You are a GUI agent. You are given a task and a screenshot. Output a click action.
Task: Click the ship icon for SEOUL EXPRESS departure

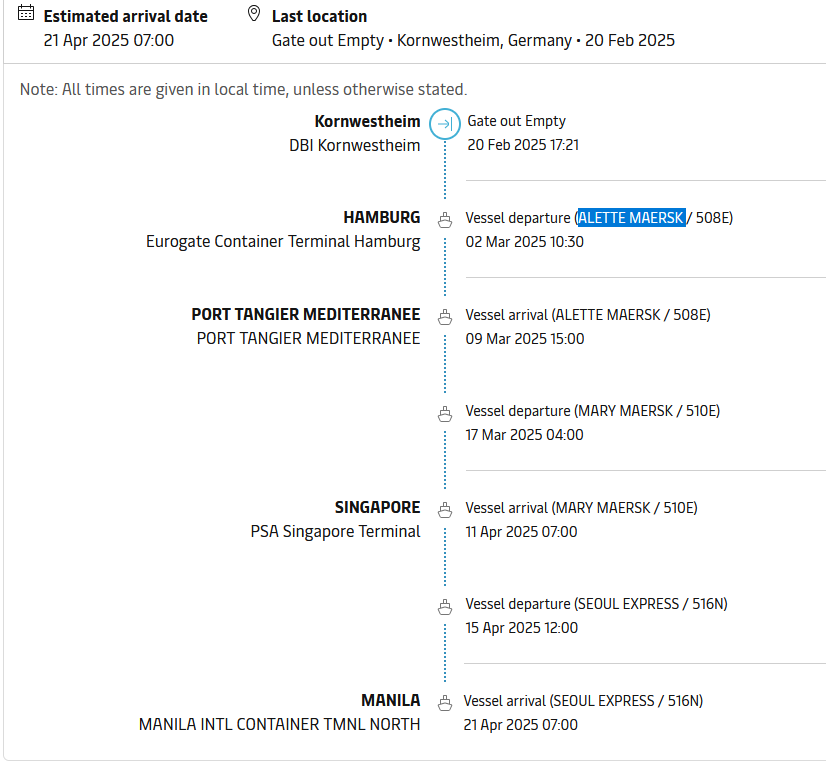coord(445,607)
